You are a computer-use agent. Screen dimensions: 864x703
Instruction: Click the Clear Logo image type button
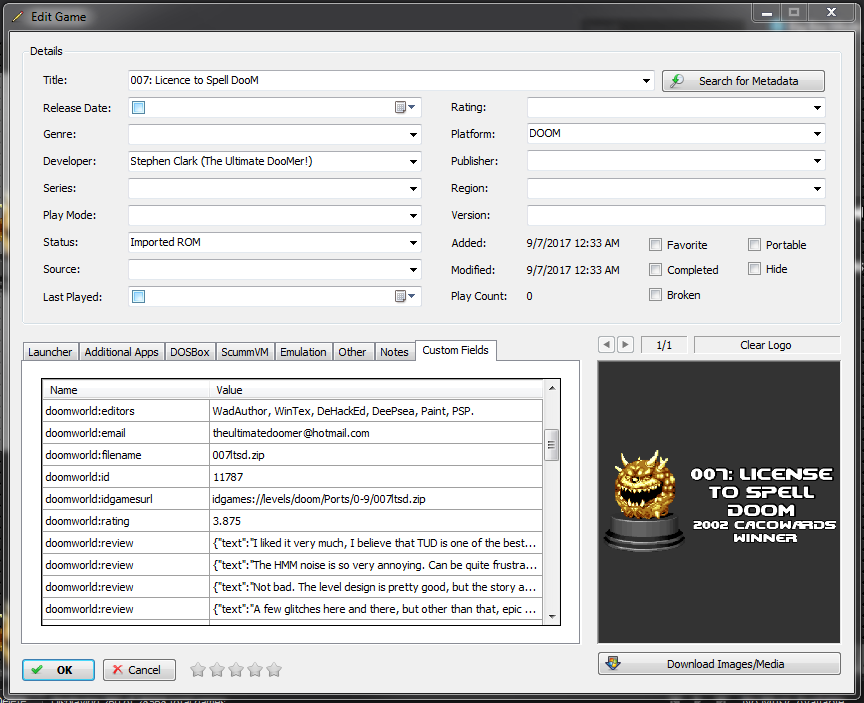(x=766, y=345)
